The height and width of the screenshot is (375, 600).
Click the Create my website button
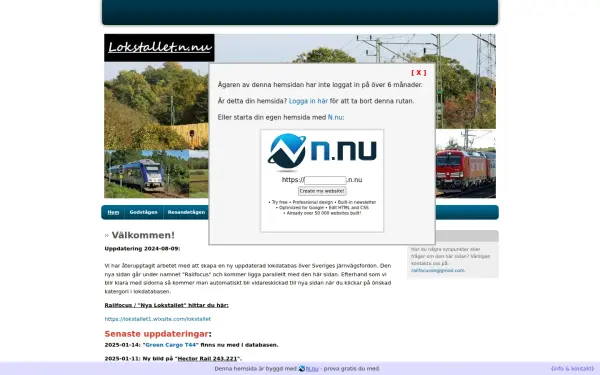point(322,191)
